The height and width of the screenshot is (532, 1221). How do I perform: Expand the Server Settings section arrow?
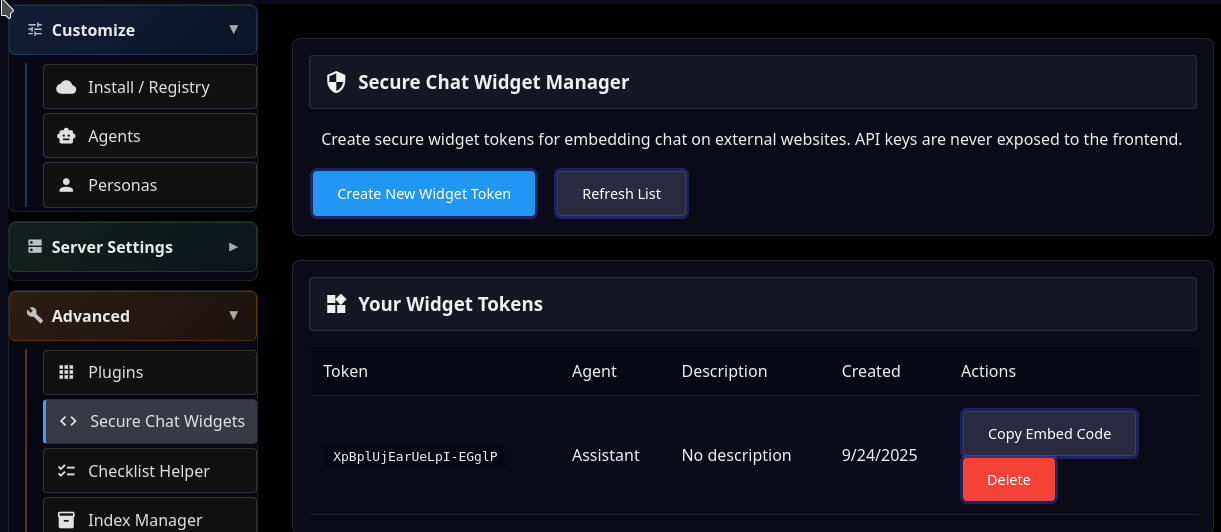click(x=234, y=247)
